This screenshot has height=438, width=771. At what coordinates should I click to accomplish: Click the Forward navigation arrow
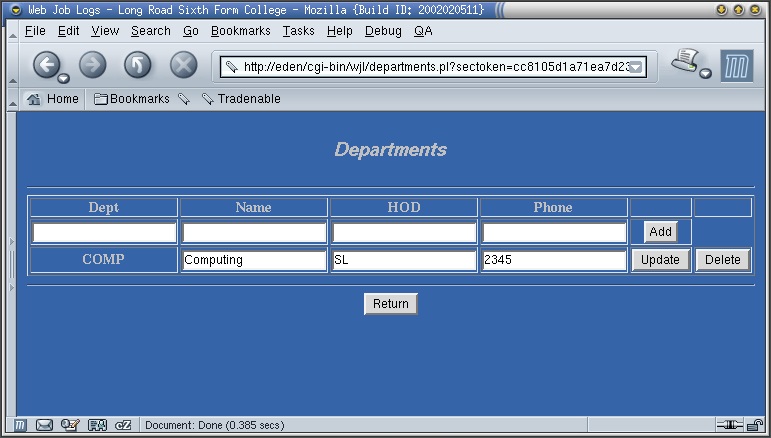(x=93, y=64)
